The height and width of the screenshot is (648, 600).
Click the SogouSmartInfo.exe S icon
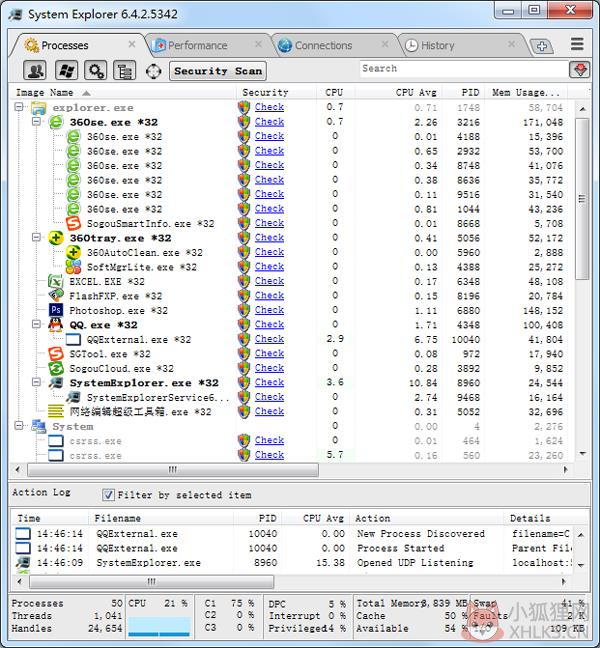tap(73, 223)
